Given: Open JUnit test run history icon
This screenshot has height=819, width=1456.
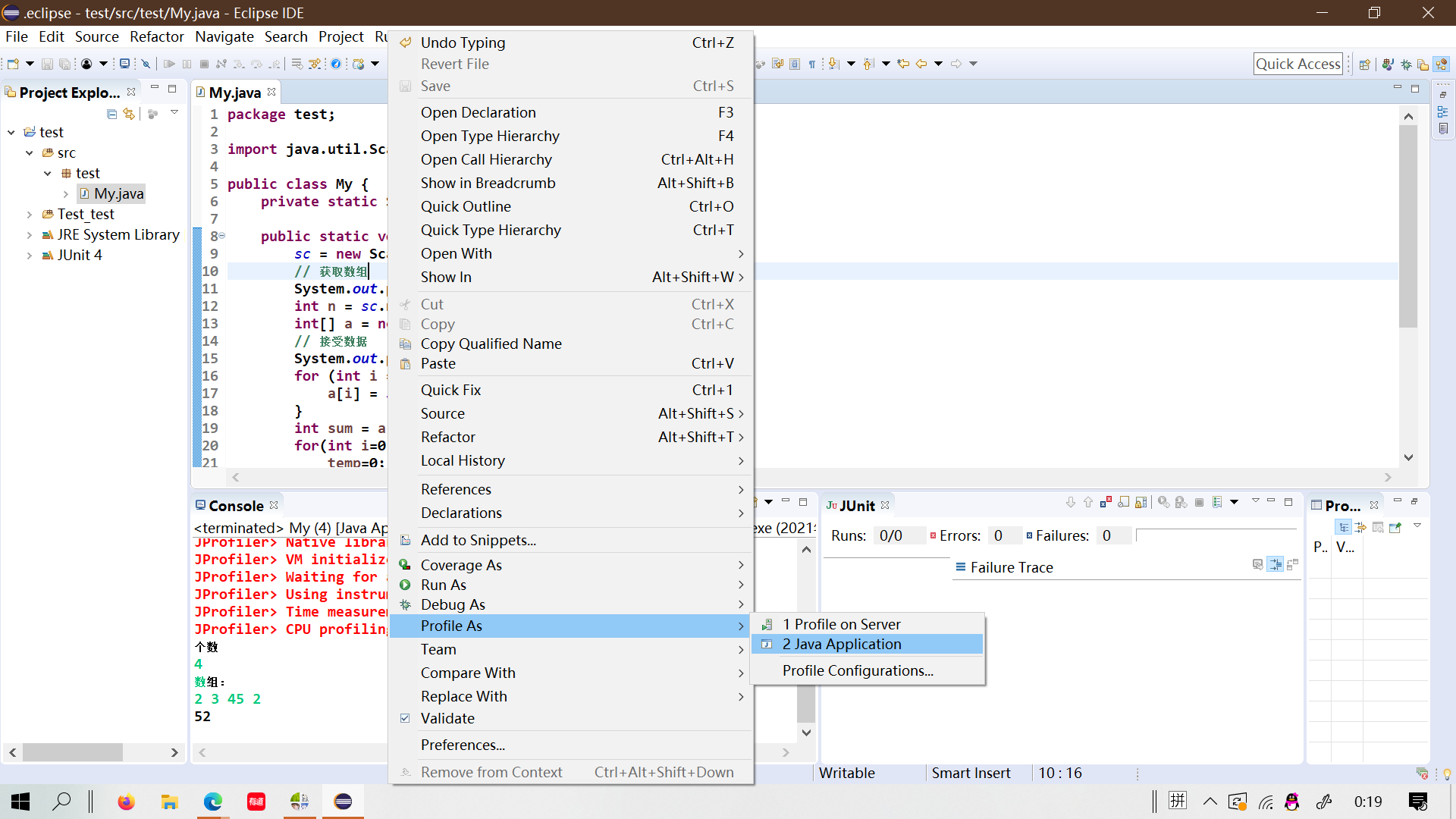Looking at the screenshot, I should (x=1217, y=502).
